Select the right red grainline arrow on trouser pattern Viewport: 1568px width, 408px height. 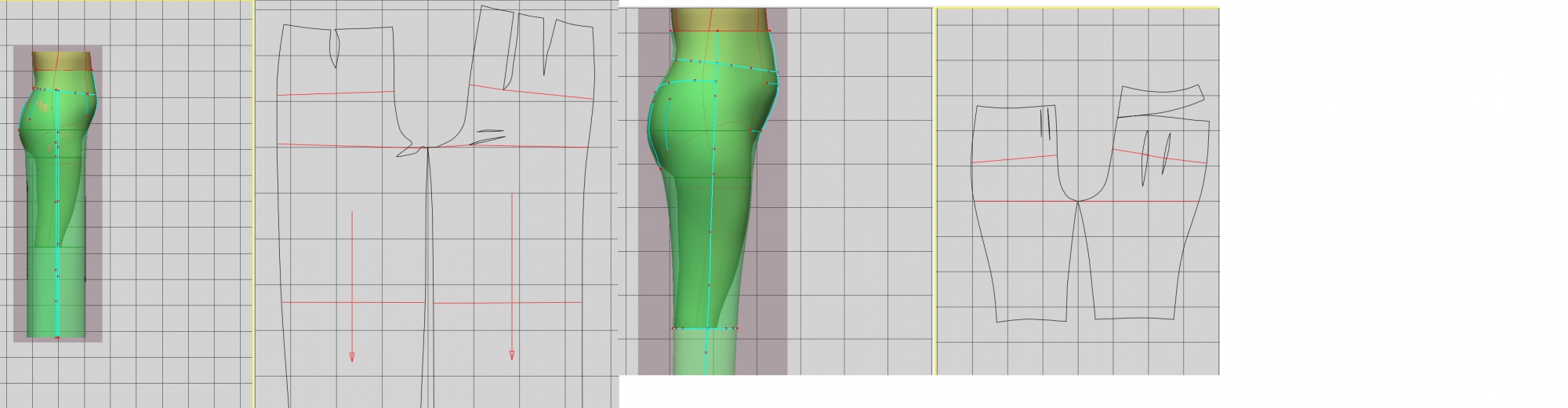pyautogui.click(x=512, y=276)
